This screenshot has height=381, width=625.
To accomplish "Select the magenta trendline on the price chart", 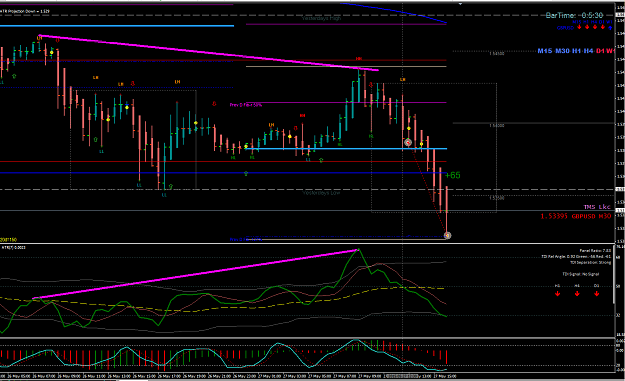I will point(209,53).
